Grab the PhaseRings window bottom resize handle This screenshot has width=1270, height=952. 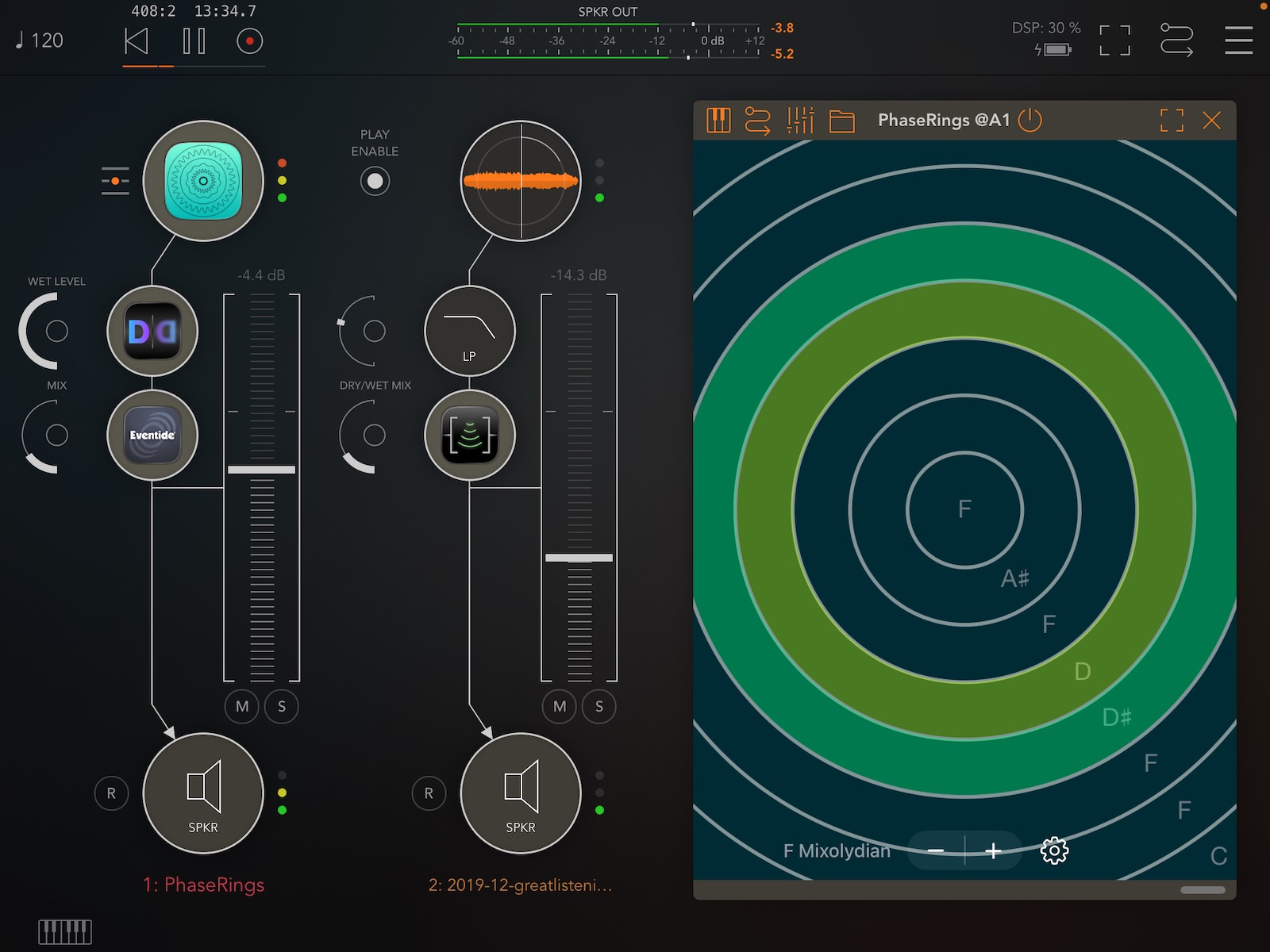[x=1203, y=890]
